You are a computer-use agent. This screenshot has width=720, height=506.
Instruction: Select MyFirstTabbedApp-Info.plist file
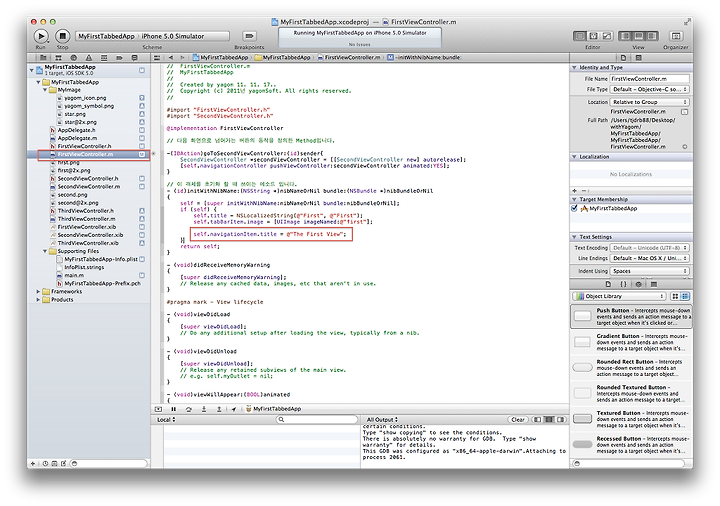[101, 259]
